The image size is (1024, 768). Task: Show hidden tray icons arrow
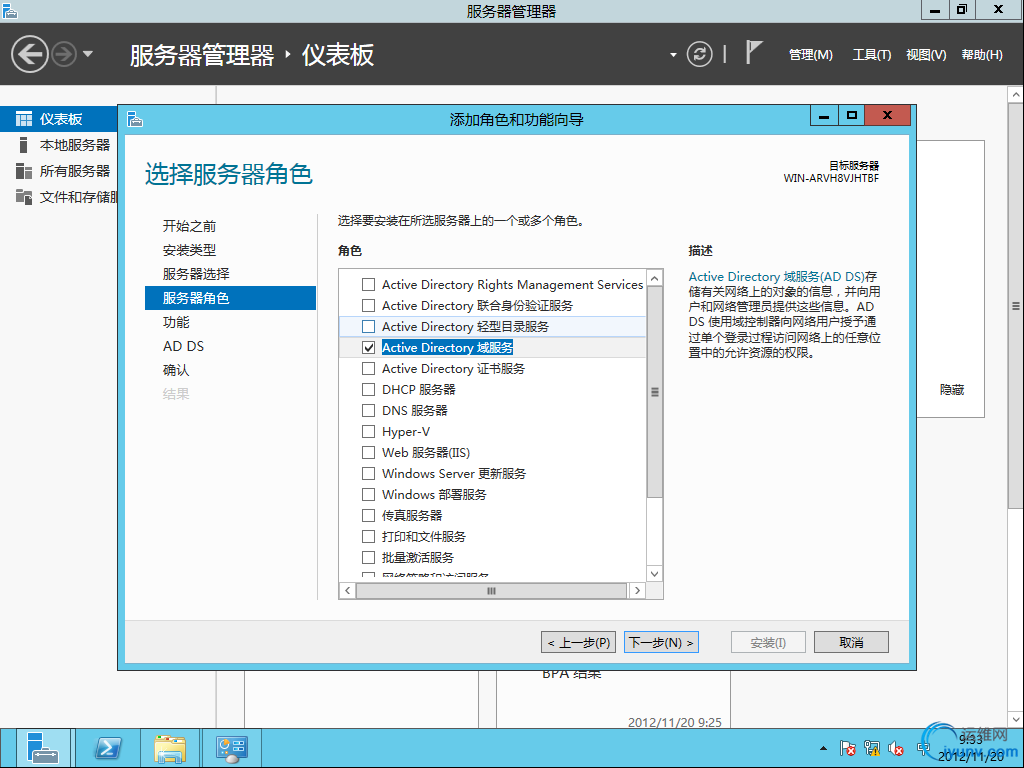pyautogui.click(x=824, y=748)
